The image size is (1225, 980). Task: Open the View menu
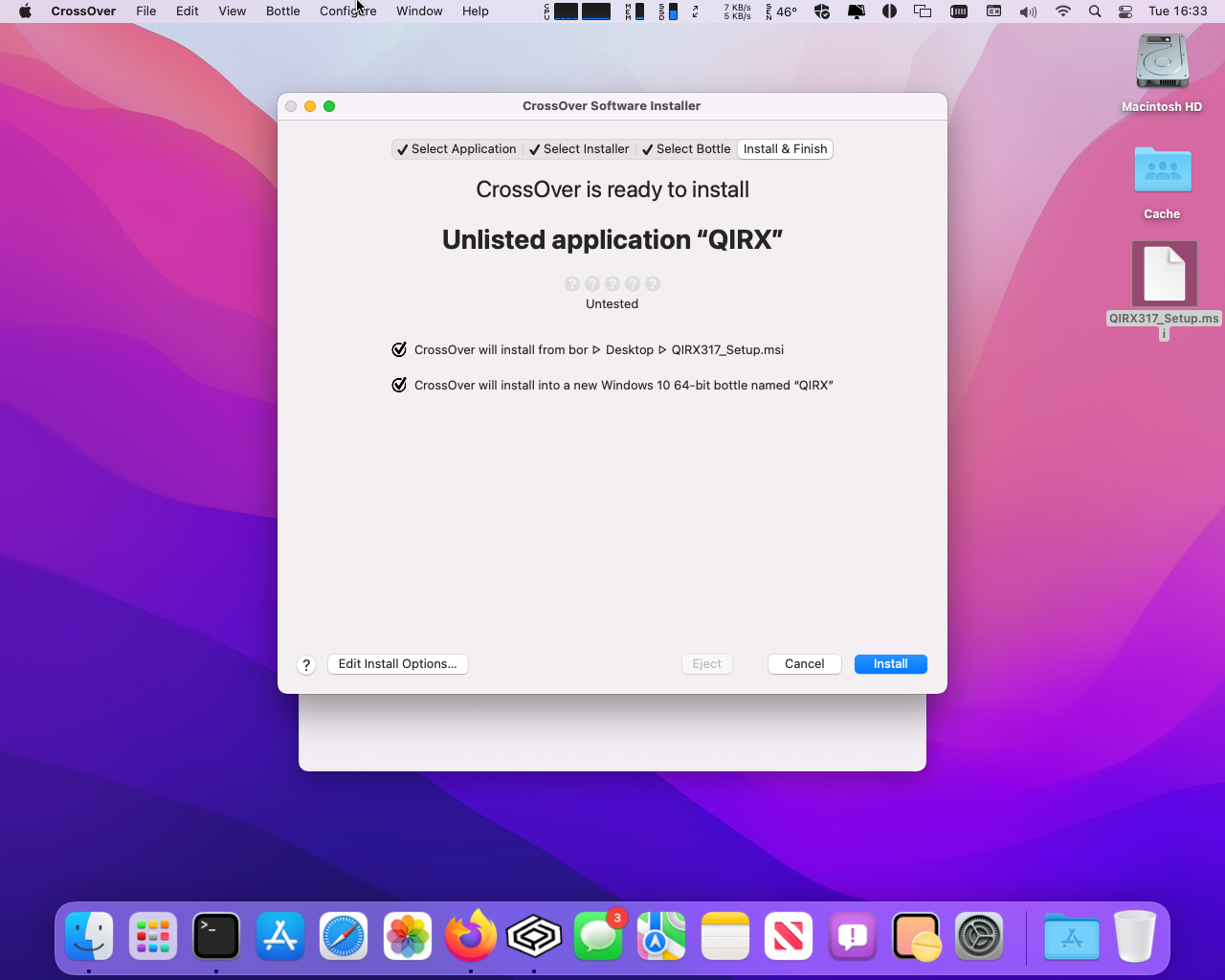coord(233,11)
